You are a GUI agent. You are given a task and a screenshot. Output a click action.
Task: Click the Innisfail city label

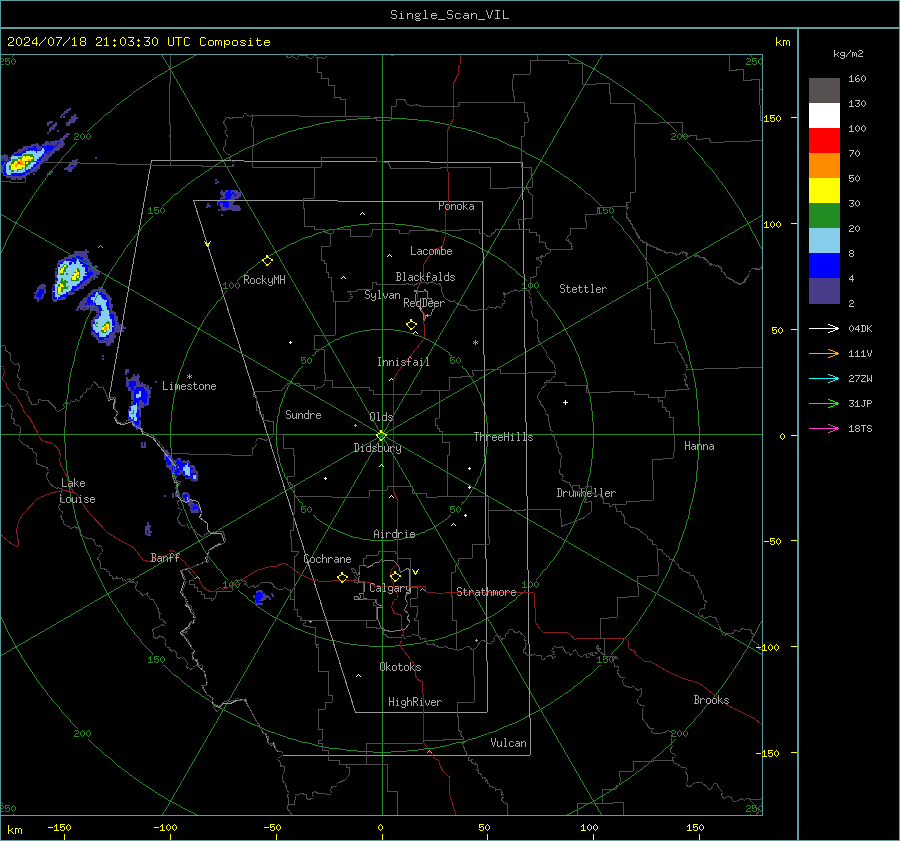pos(403,362)
